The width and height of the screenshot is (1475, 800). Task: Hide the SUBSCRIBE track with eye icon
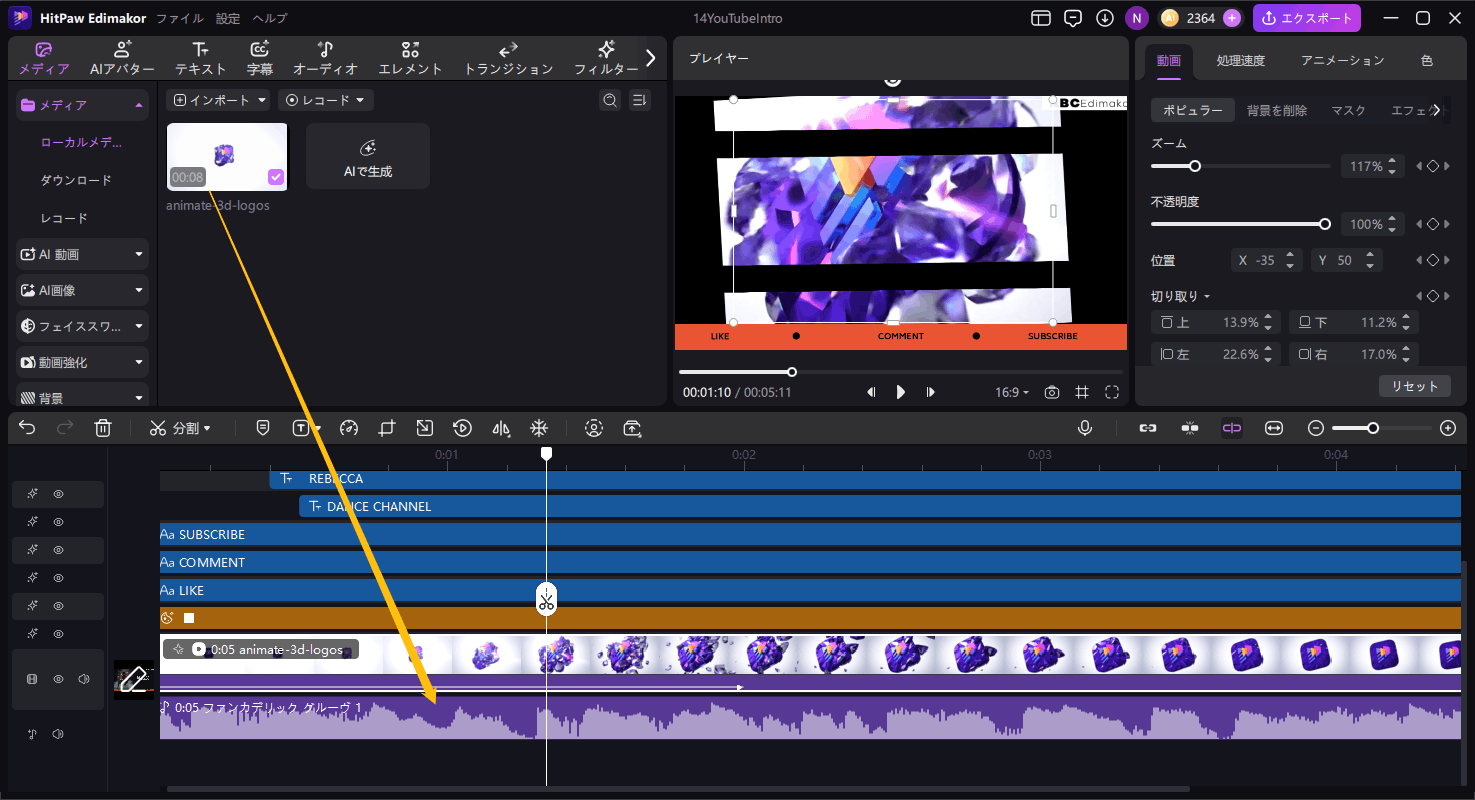coord(59,550)
